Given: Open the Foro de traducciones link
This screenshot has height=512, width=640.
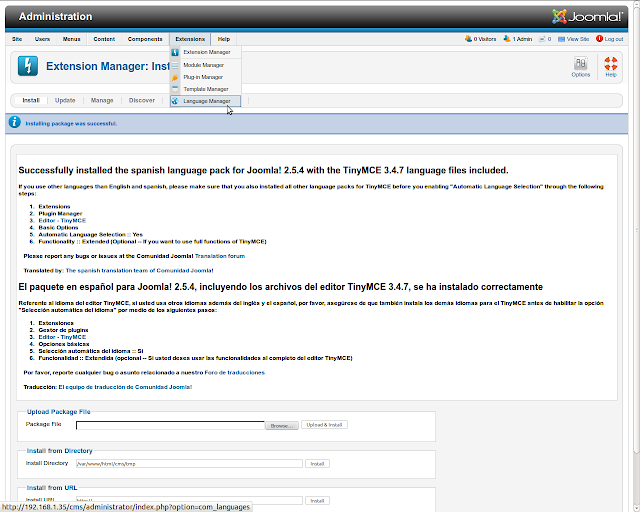Looking at the screenshot, I should [234, 372].
